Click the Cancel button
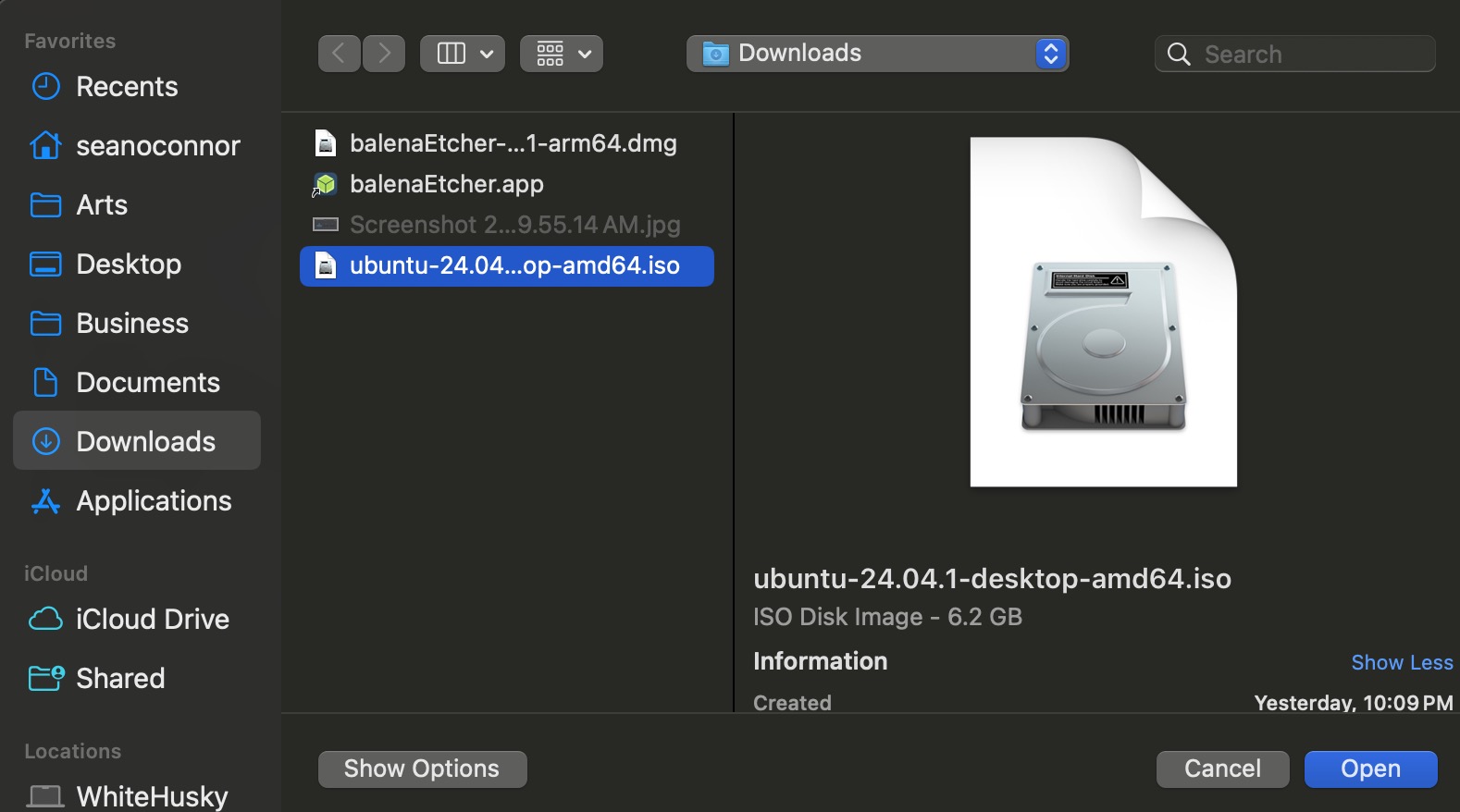 pyautogui.click(x=1222, y=769)
